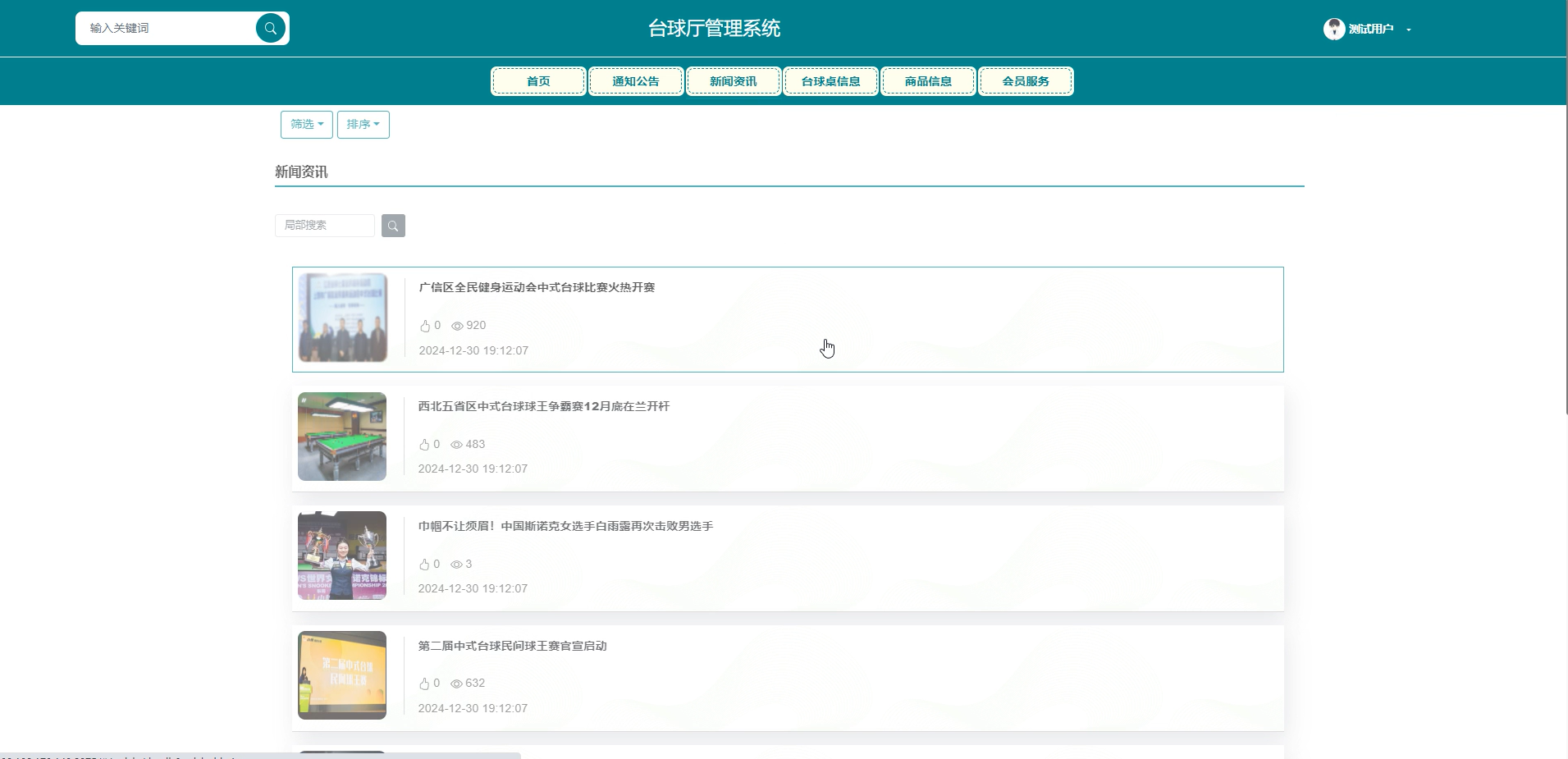The width and height of the screenshot is (1568, 759).
Task: Click views eye icon showing 920
Action: click(x=458, y=326)
